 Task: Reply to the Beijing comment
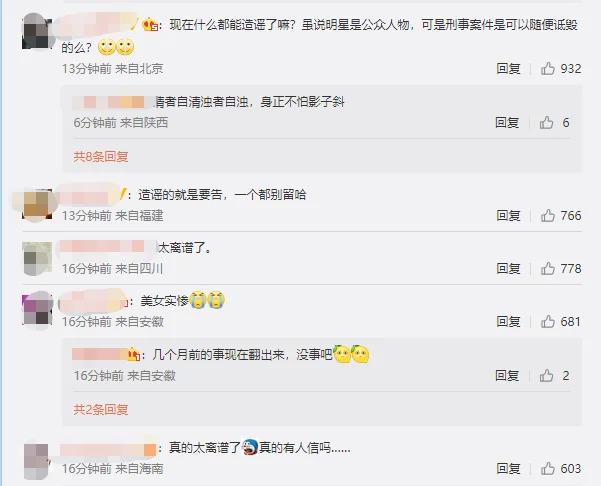tap(508, 69)
